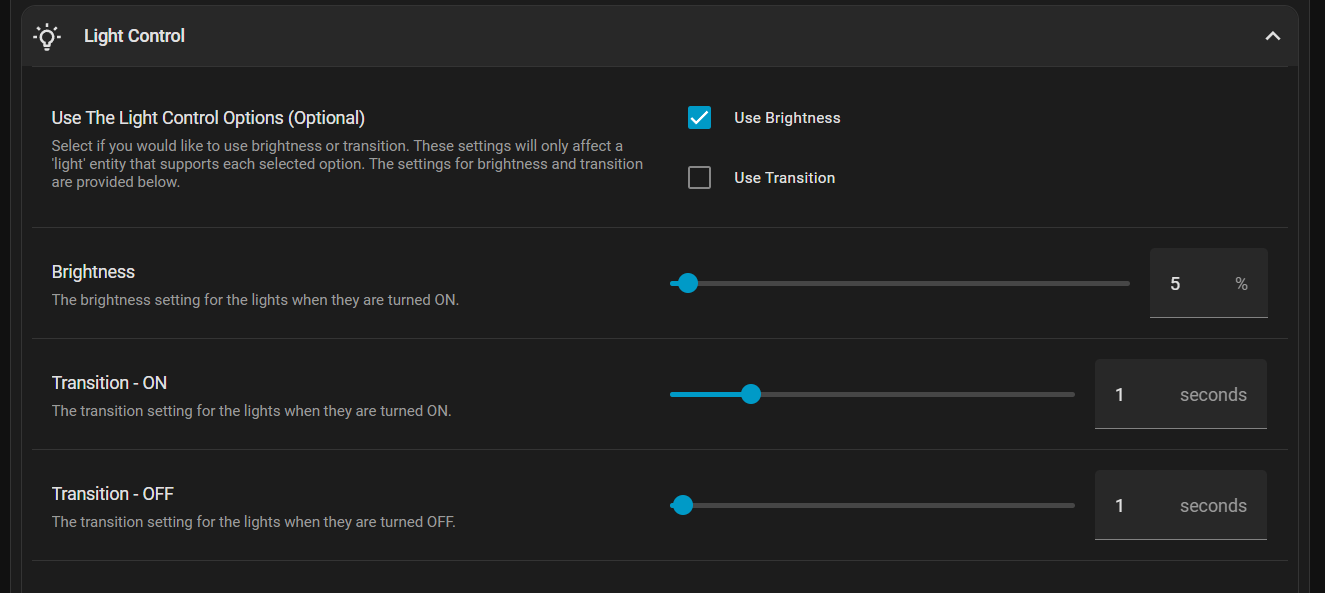Click the Transition - OFF slider handle
1325x593 pixels.
pos(683,505)
